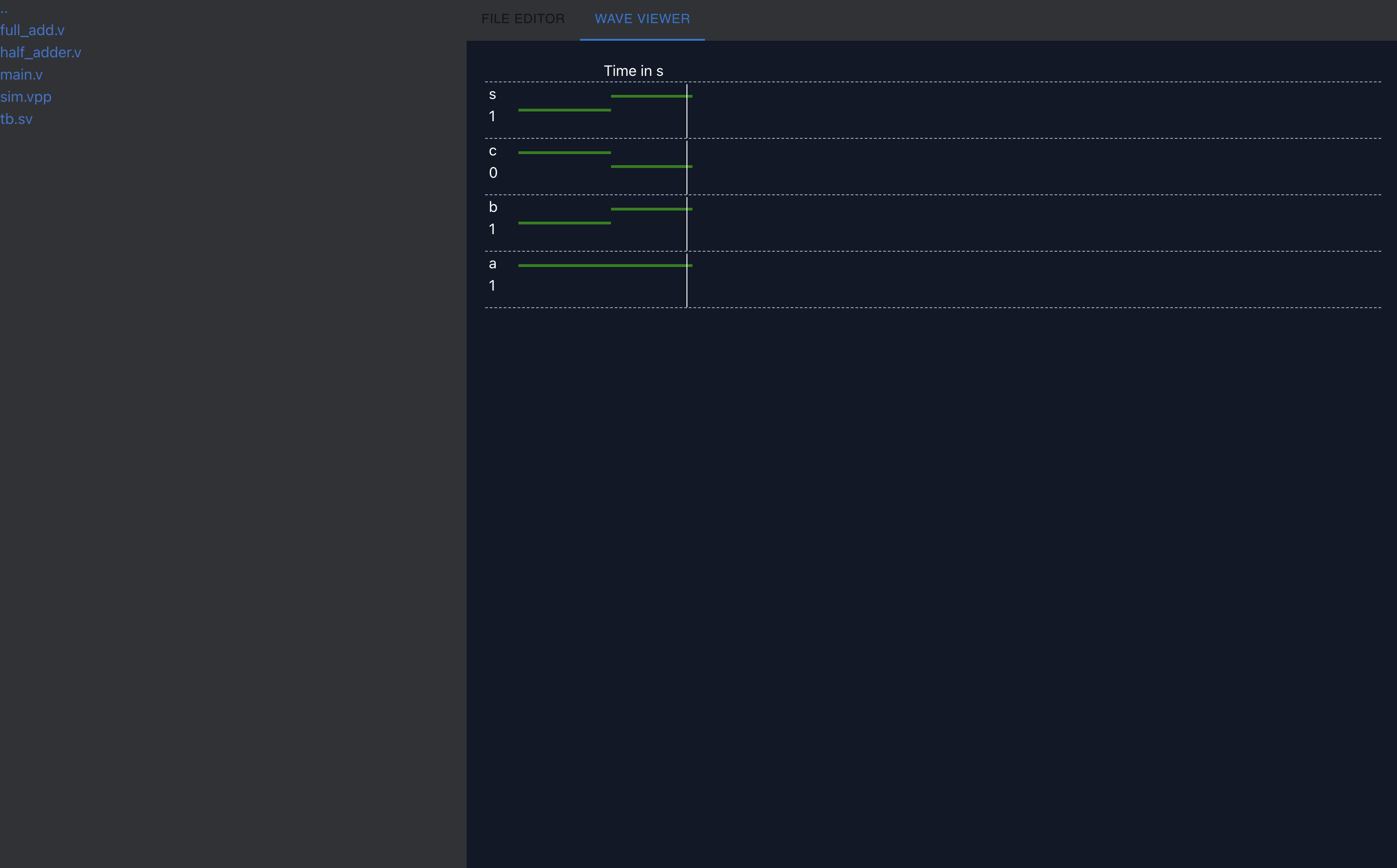This screenshot has height=868, width=1397.
Task: Open the tb.sv testbench file
Action: 17,119
